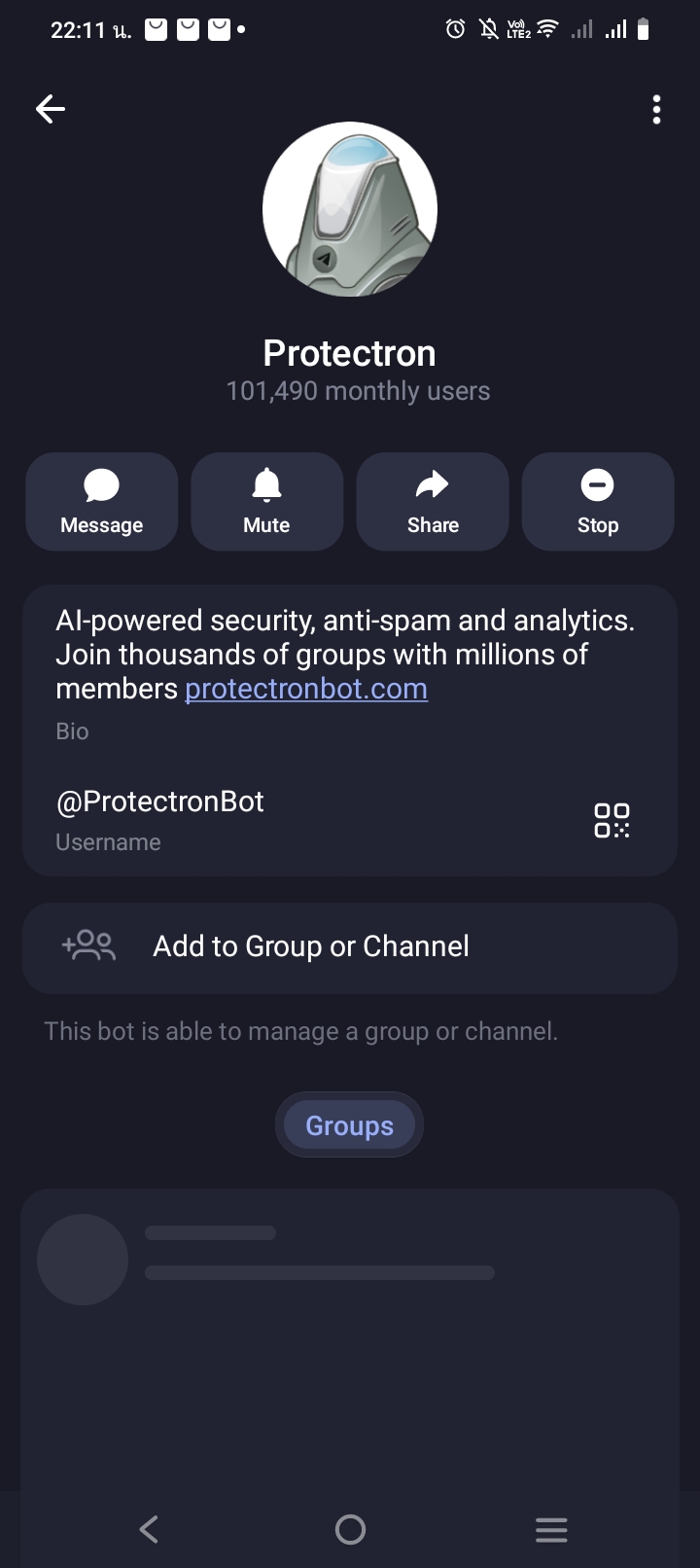
Task: Stop the bot using Stop button
Action: pos(598,502)
